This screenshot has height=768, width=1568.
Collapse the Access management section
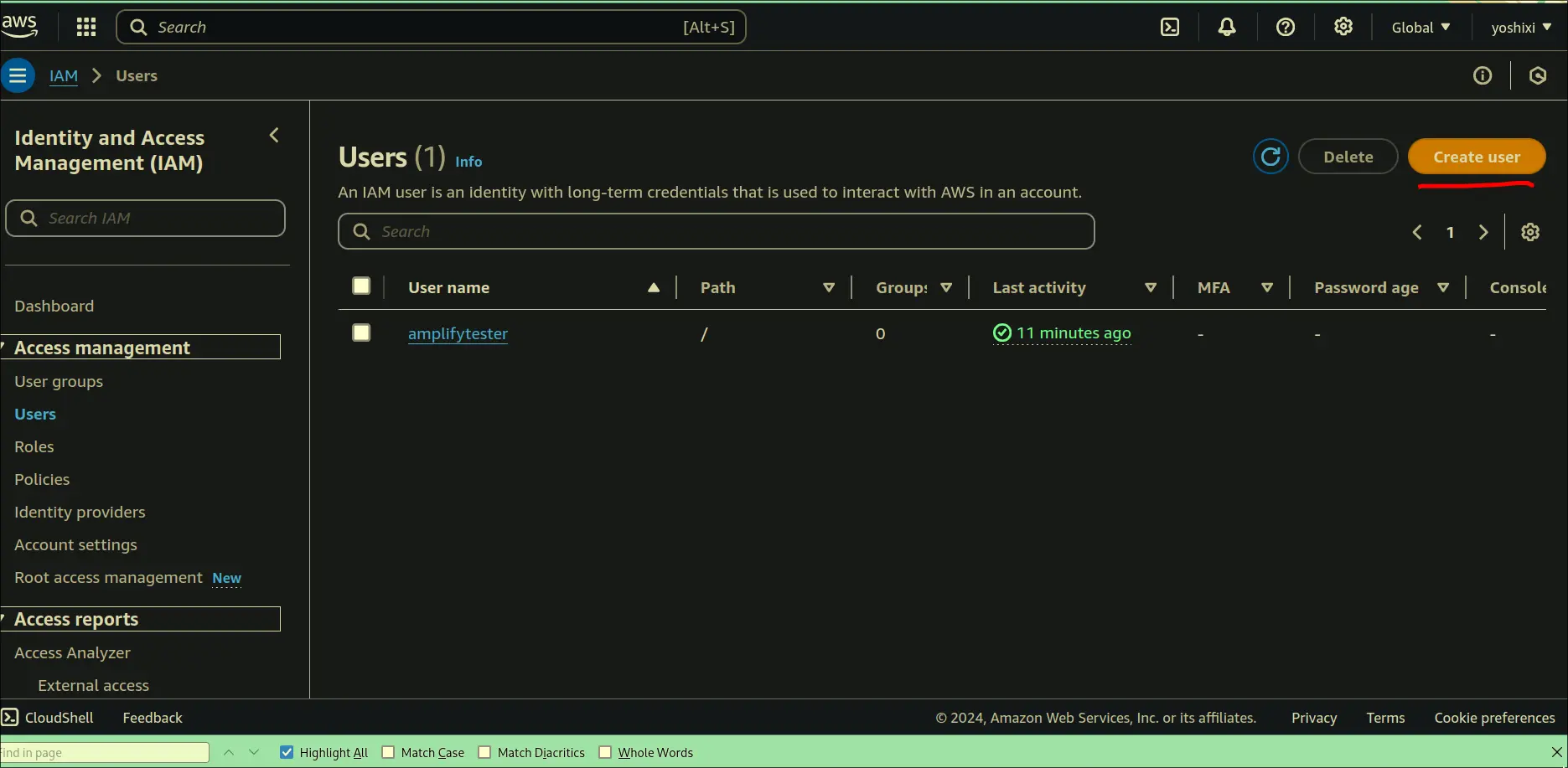[x=101, y=348]
